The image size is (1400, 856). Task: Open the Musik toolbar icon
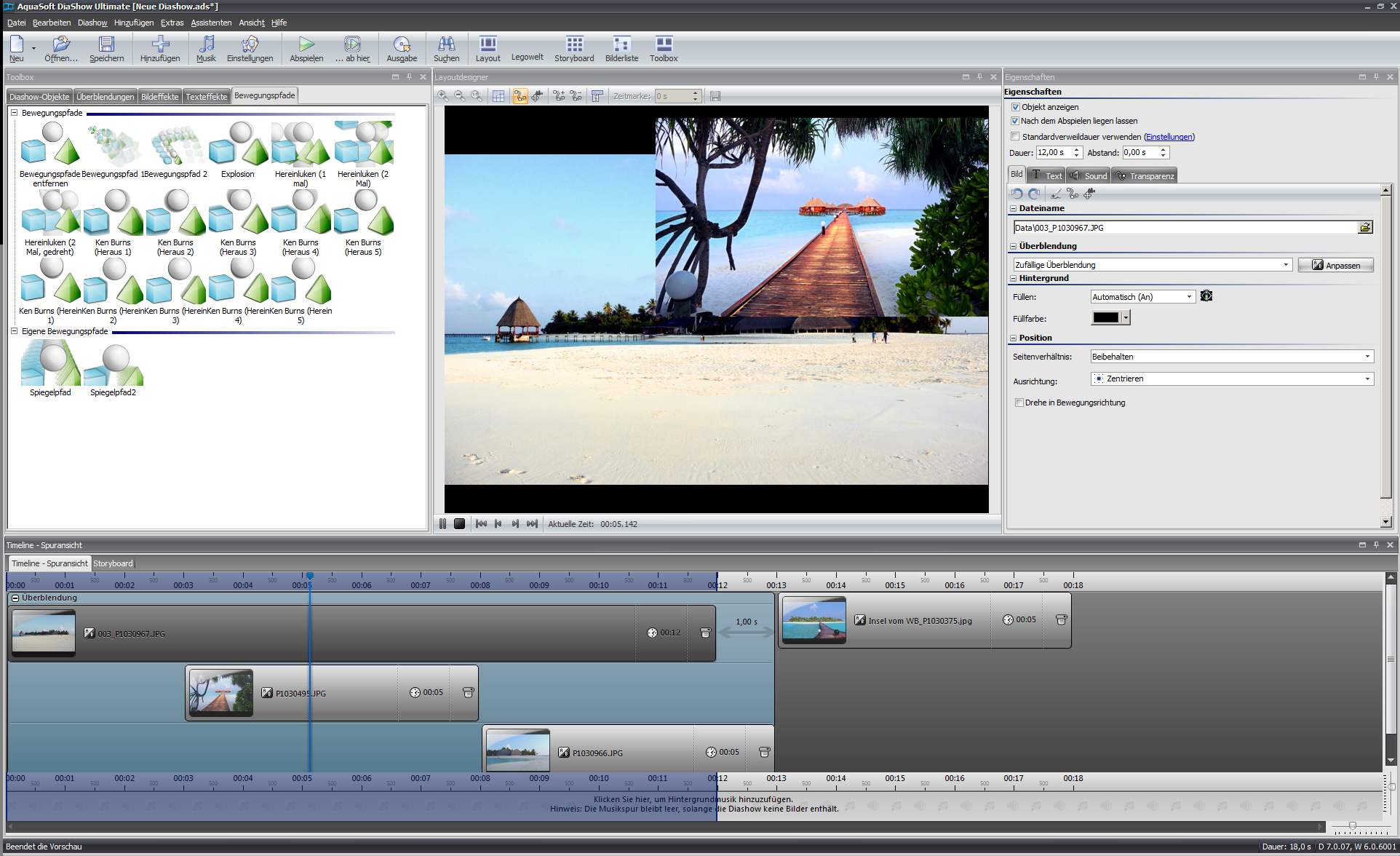pyautogui.click(x=206, y=48)
